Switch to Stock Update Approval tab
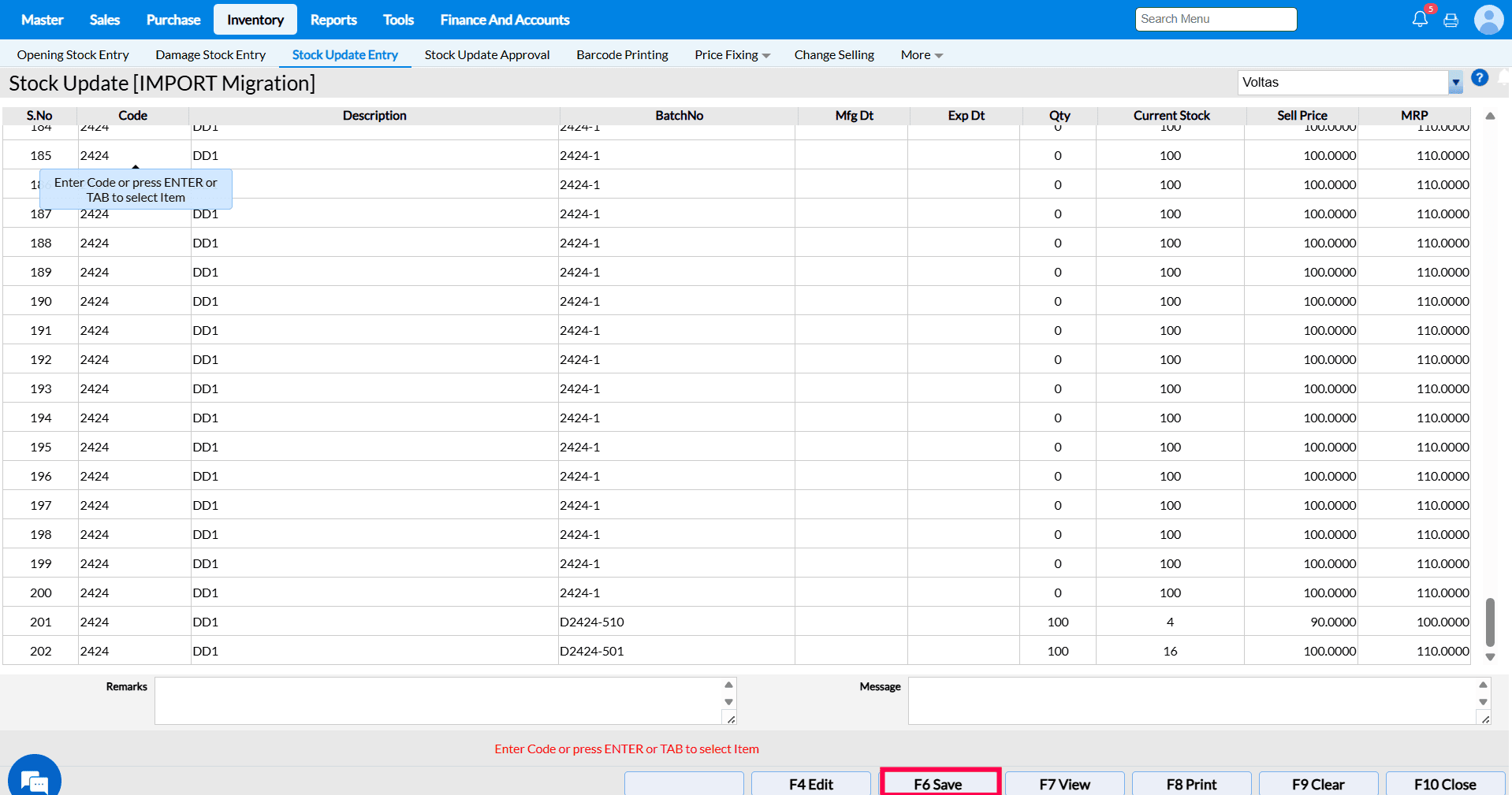 (486, 55)
